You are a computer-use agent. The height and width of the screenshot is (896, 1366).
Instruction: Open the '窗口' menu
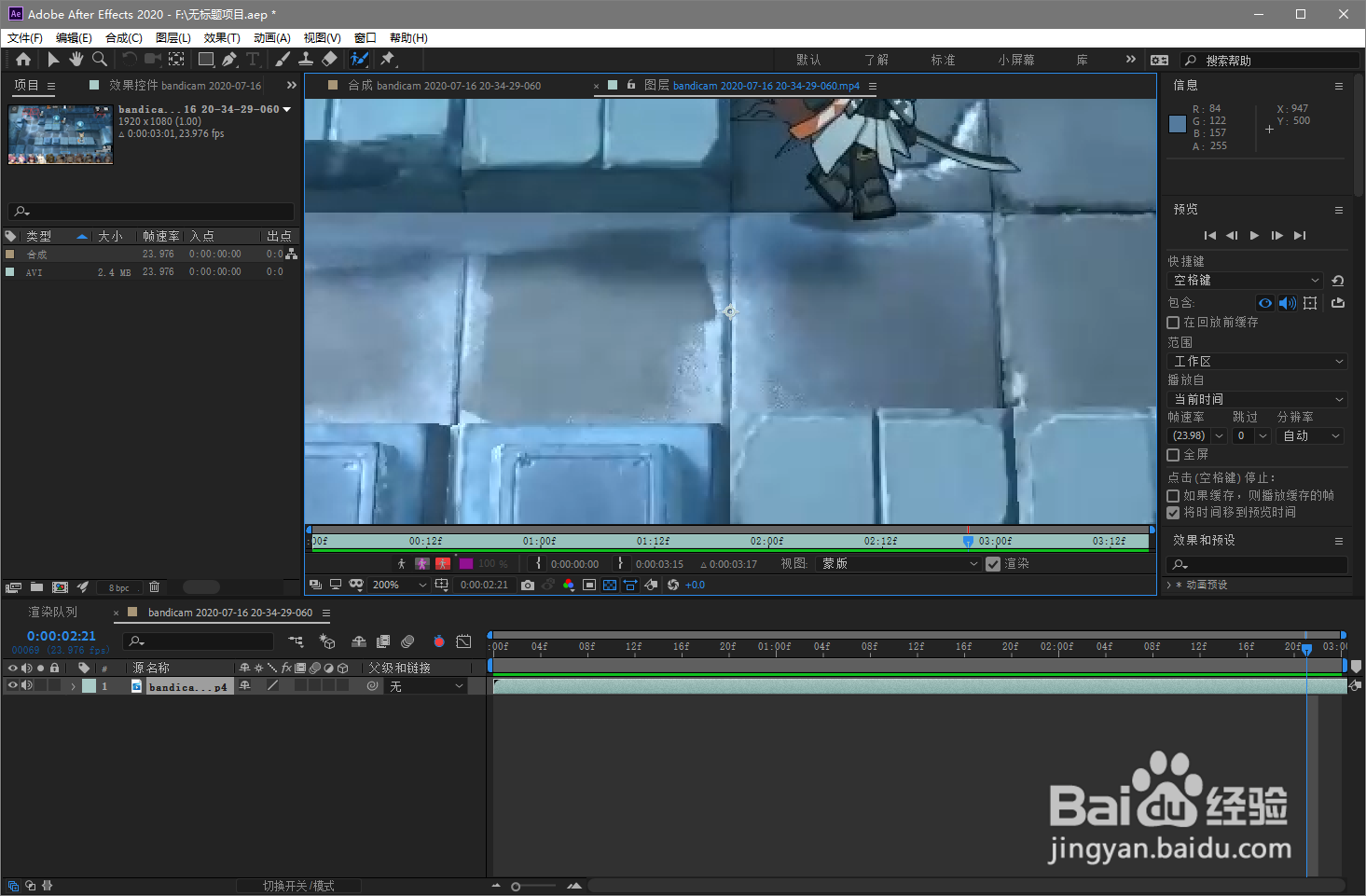point(366,38)
